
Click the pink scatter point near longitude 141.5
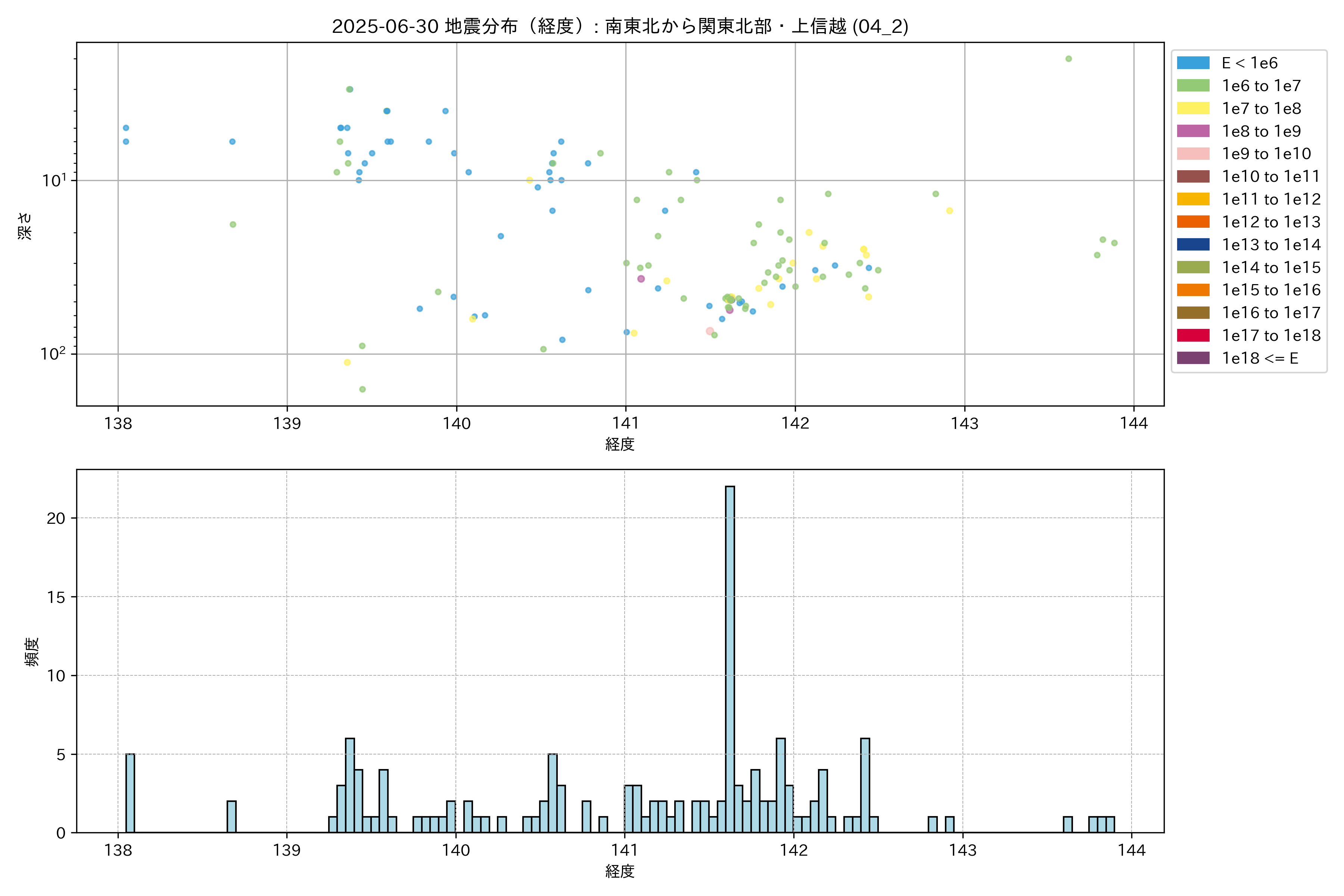710,331
